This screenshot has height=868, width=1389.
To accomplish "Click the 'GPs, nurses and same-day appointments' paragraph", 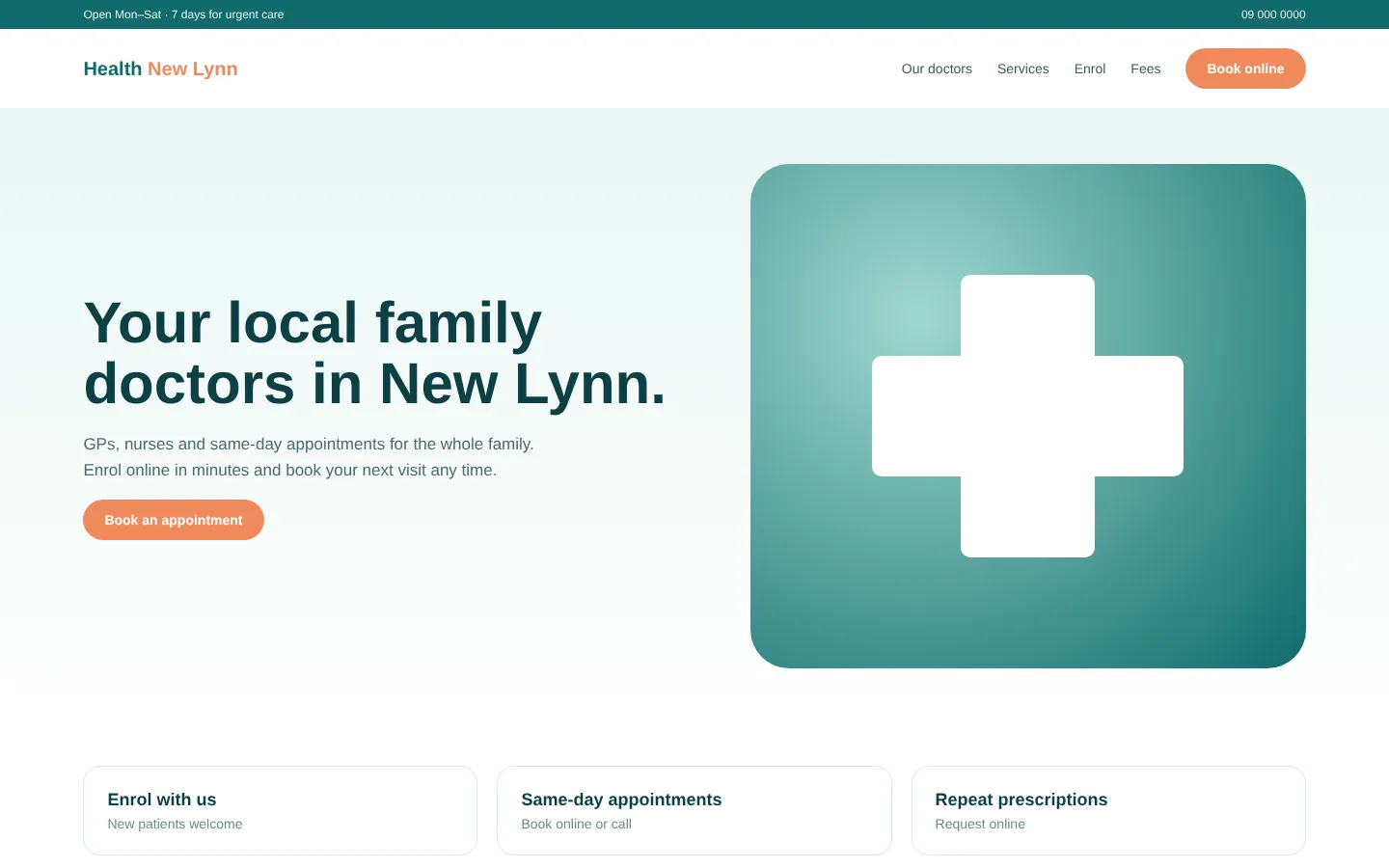I will click(x=309, y=457).
